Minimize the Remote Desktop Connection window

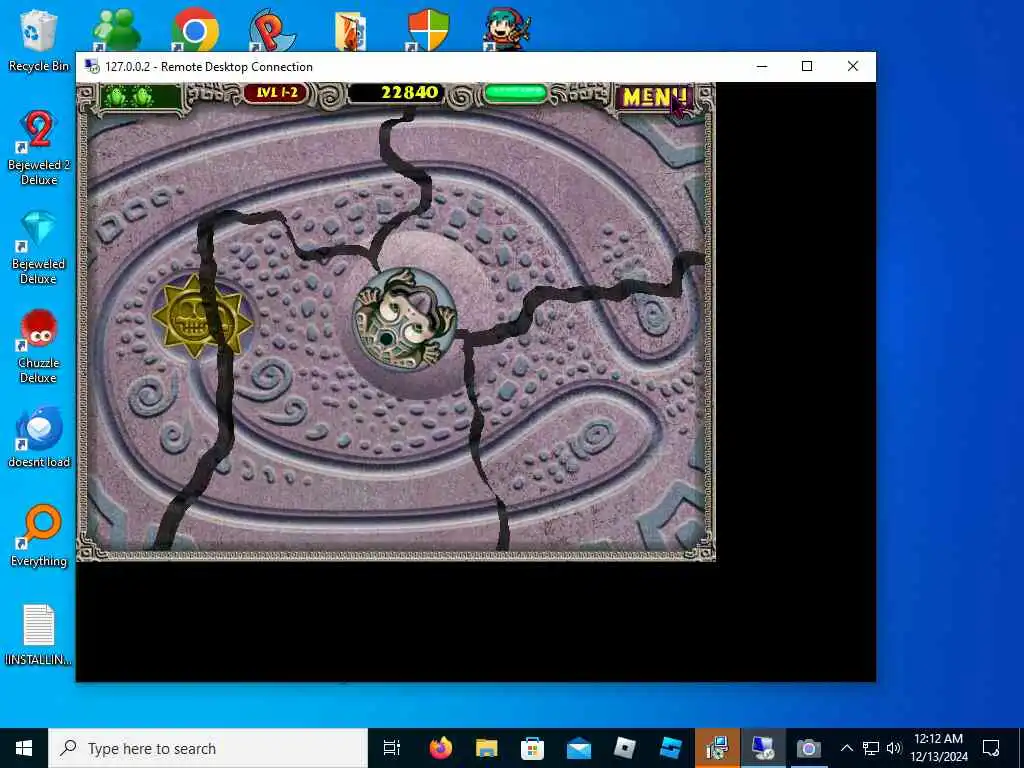point(761,67)
